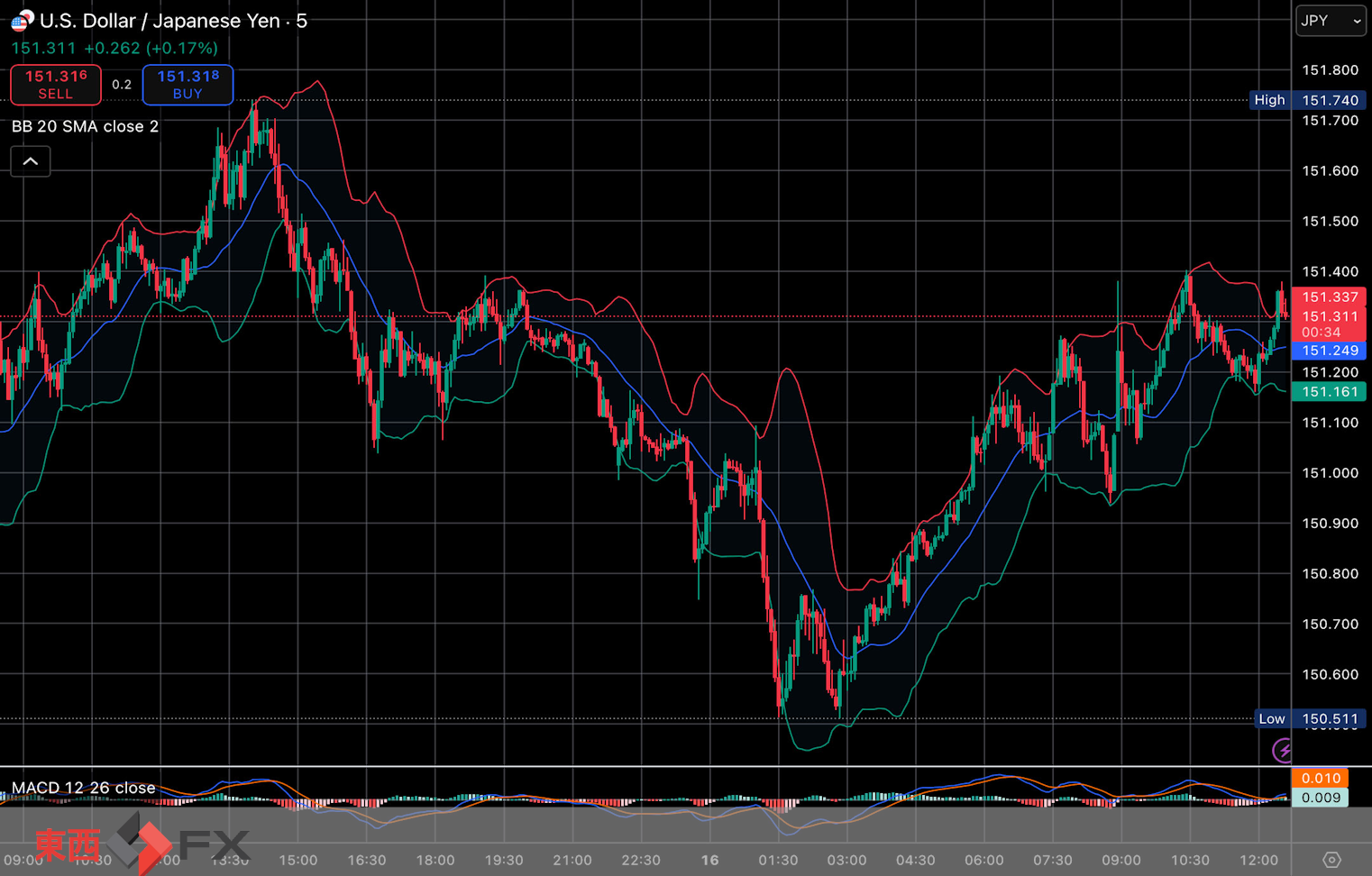Click the purple lightning bolt icon
The width and height of the screenshot is (1372, 876).
[x=1282, y=750]
